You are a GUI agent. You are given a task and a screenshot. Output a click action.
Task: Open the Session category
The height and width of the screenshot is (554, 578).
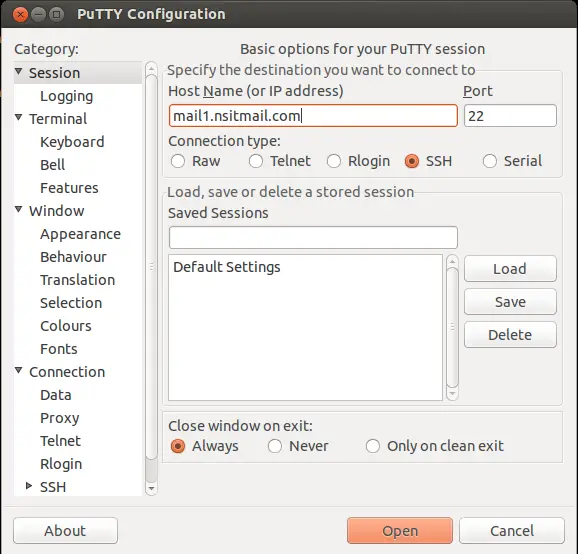55,73
